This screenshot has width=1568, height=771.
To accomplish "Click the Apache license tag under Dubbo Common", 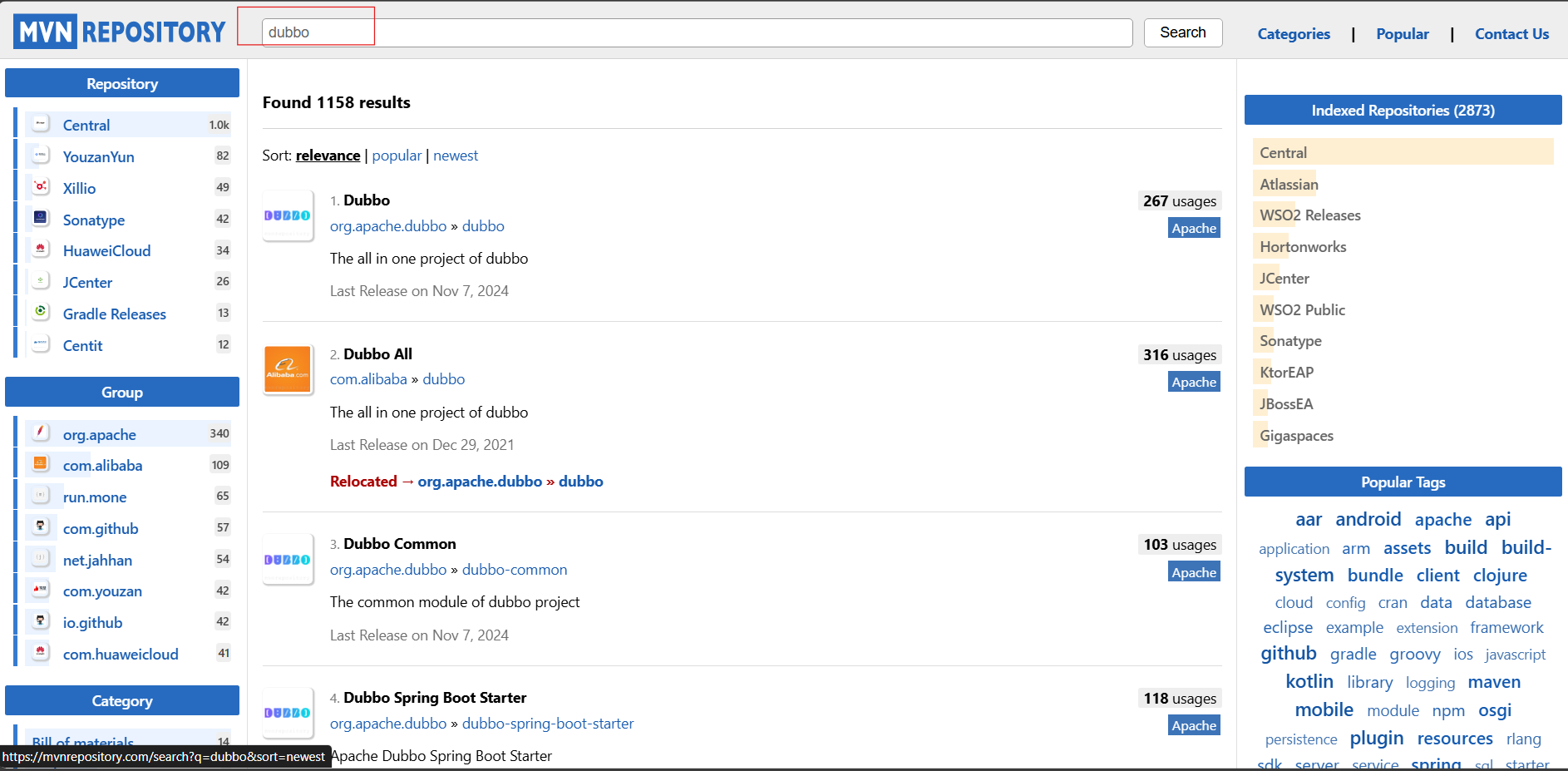I will 1194,572.
